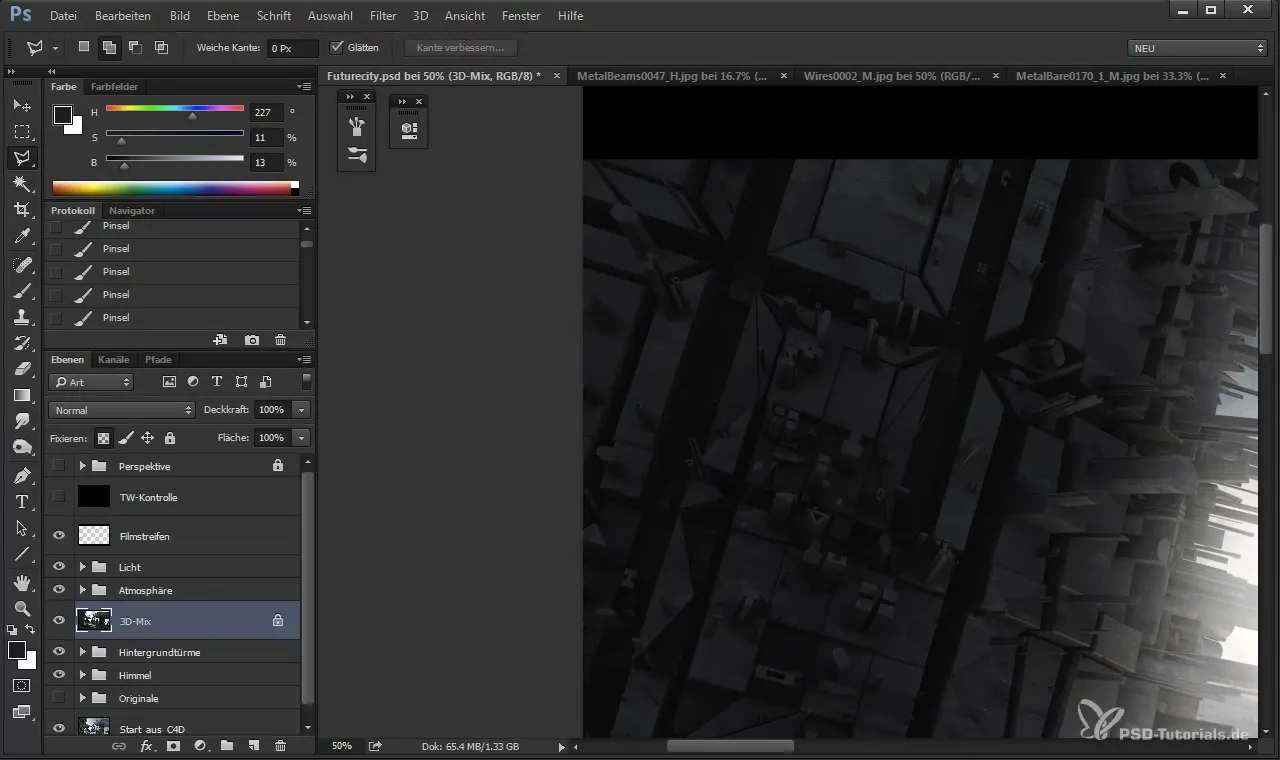The image size is (1280, 760).
Task: Select the Hand tool
Action: pyautogui.click(x=22, y=582)
